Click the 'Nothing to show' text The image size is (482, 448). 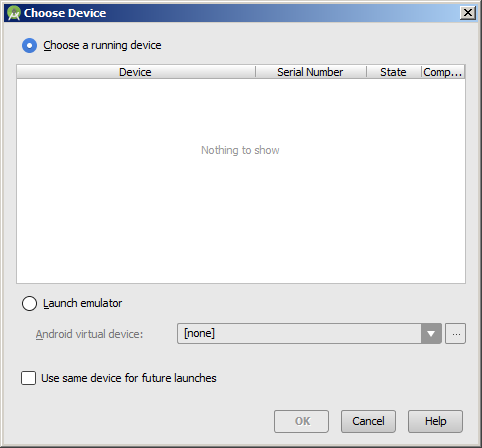point(240,150)
